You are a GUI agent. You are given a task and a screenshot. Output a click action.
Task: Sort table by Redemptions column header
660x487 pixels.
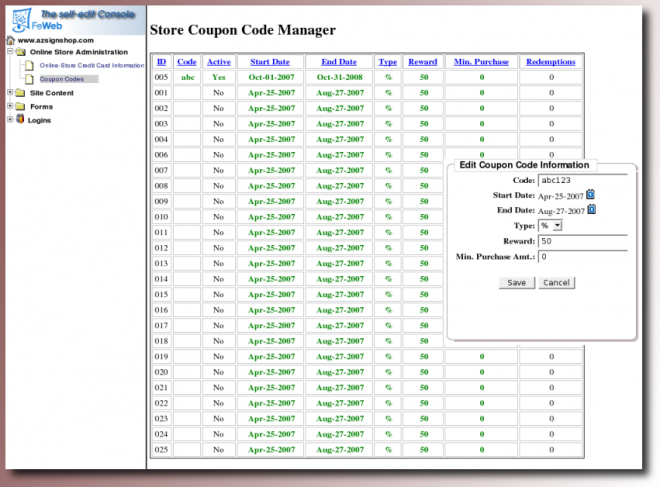(551, 62)
